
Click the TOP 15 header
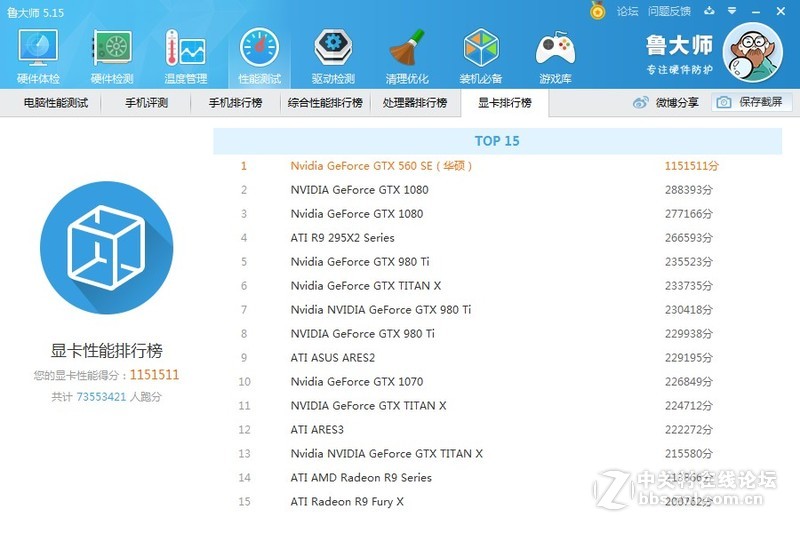tap(497, 141)
